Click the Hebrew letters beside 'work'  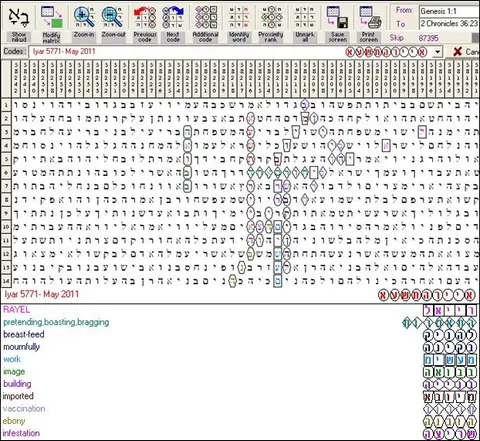pyautogui.click(x=449, y=360)
